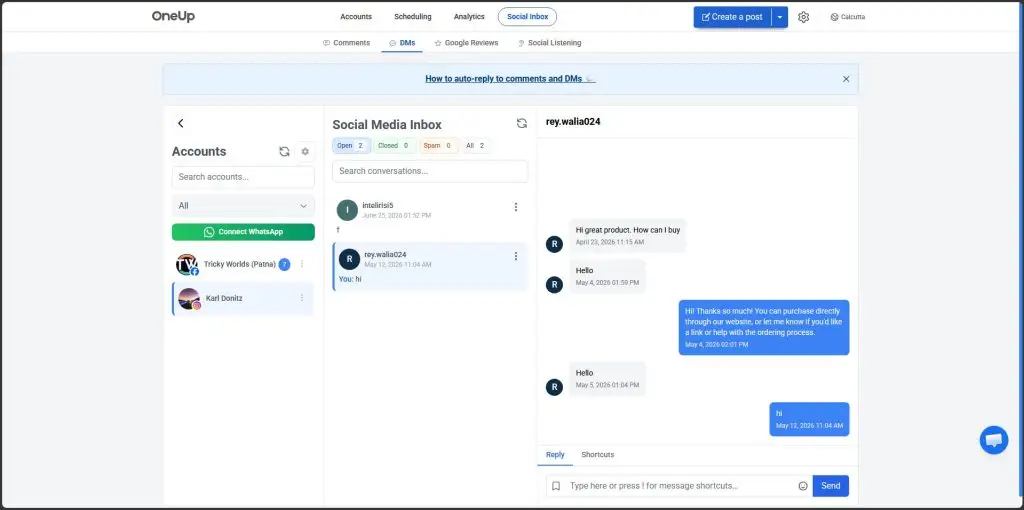Click the rey.walia024 chat header name
1024x510 pixels.
pyautogui.click(x=573, y=121)
